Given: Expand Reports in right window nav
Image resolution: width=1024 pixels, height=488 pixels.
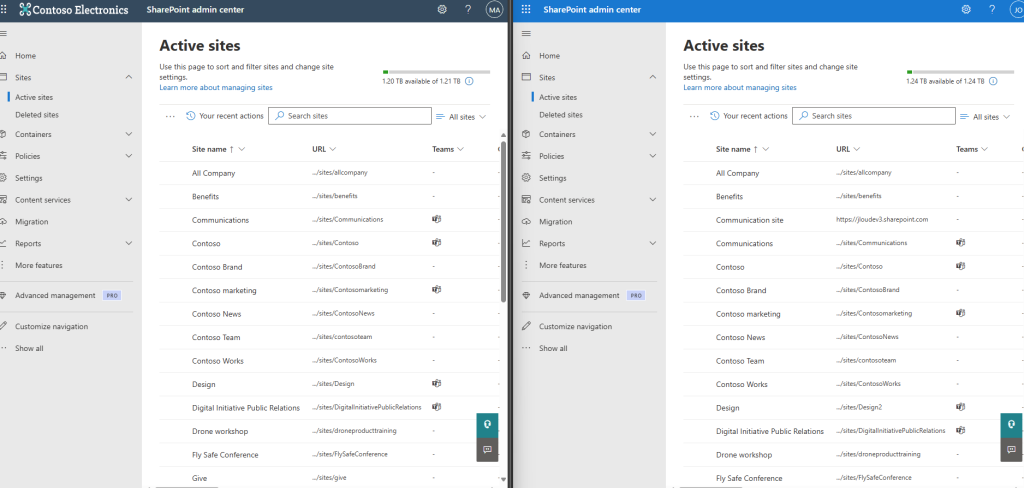Looking at the screenshot, I should click(x=652, y=243).
